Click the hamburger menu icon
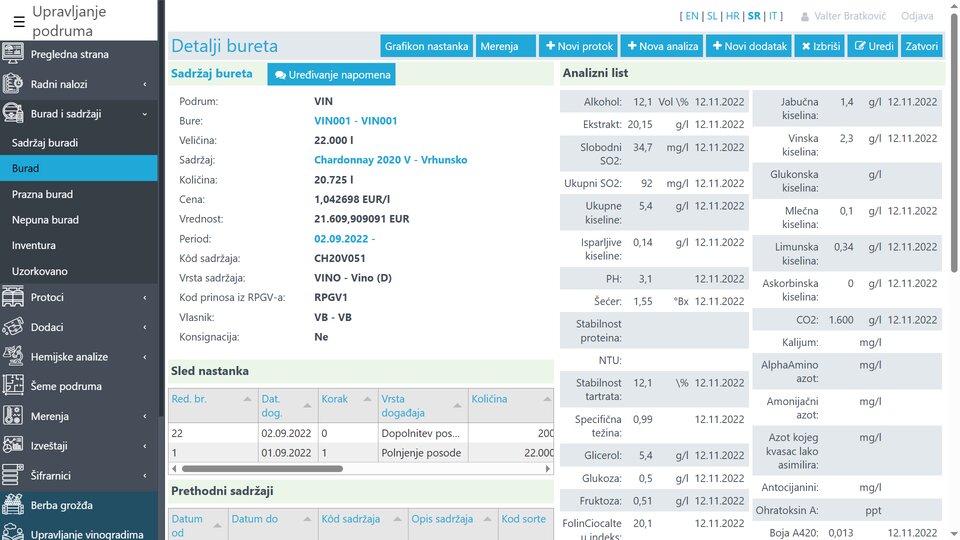Viewport: 960px width, 540px height. (x=19, y=22)
